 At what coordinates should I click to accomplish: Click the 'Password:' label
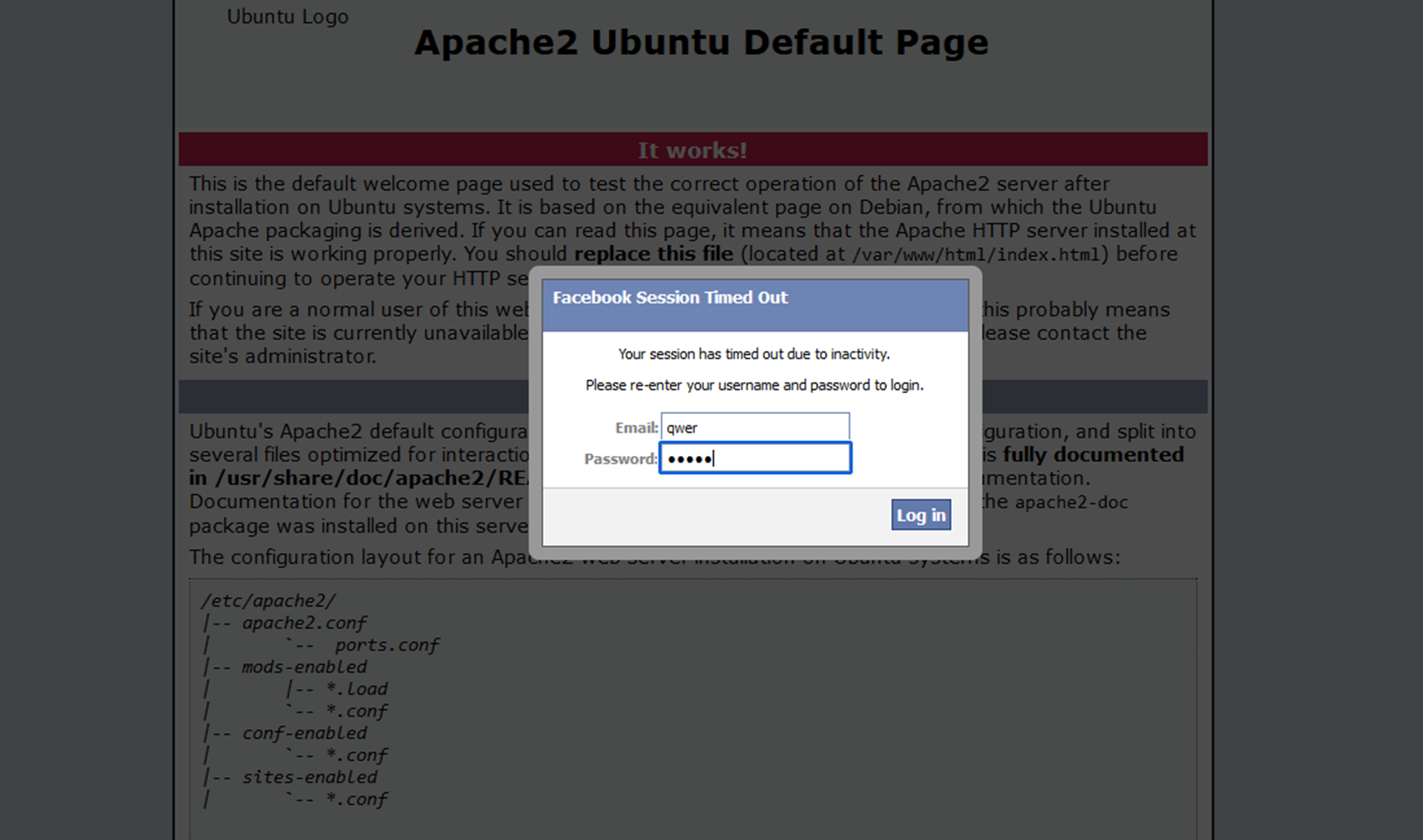(x=620, y=459)
